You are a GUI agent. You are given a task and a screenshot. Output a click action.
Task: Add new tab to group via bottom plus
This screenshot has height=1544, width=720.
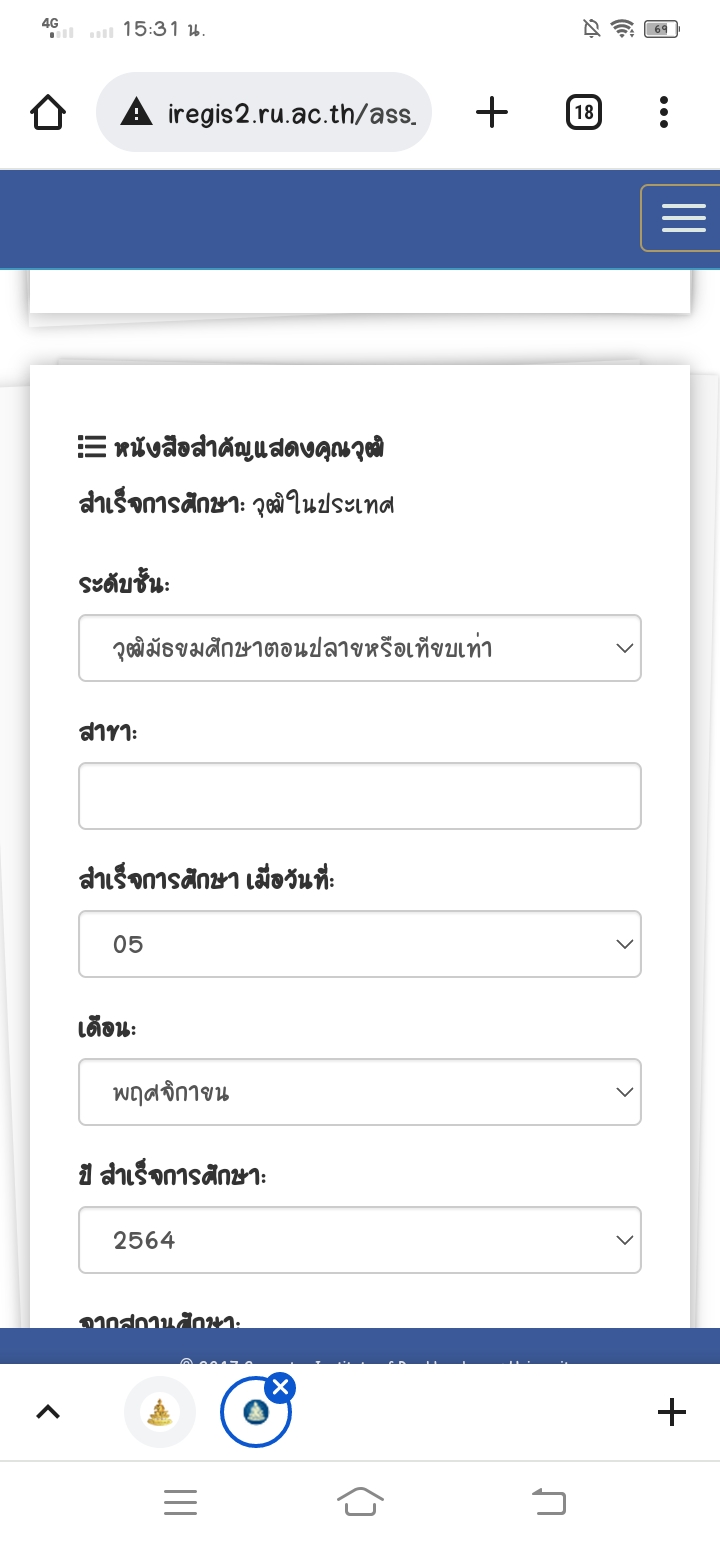pos(672,1412)
